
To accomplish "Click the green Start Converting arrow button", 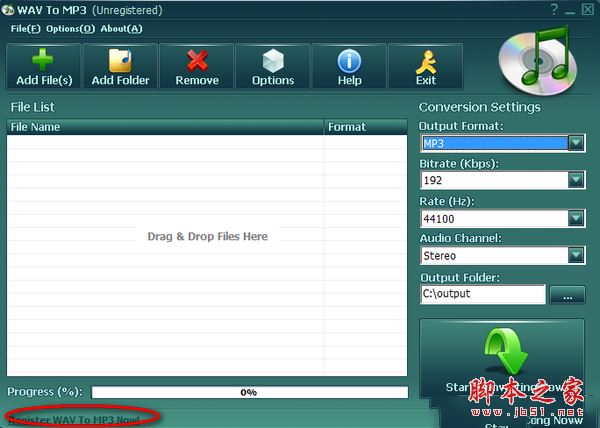I will click(502, 359).
